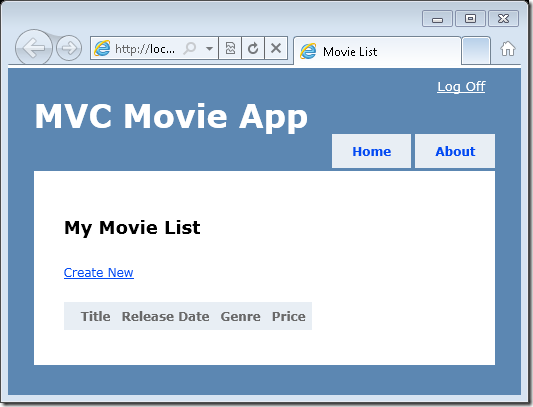Open the Home page house icon
The height and width of the screenshot is (407, 533).
(x=508, y=49)
